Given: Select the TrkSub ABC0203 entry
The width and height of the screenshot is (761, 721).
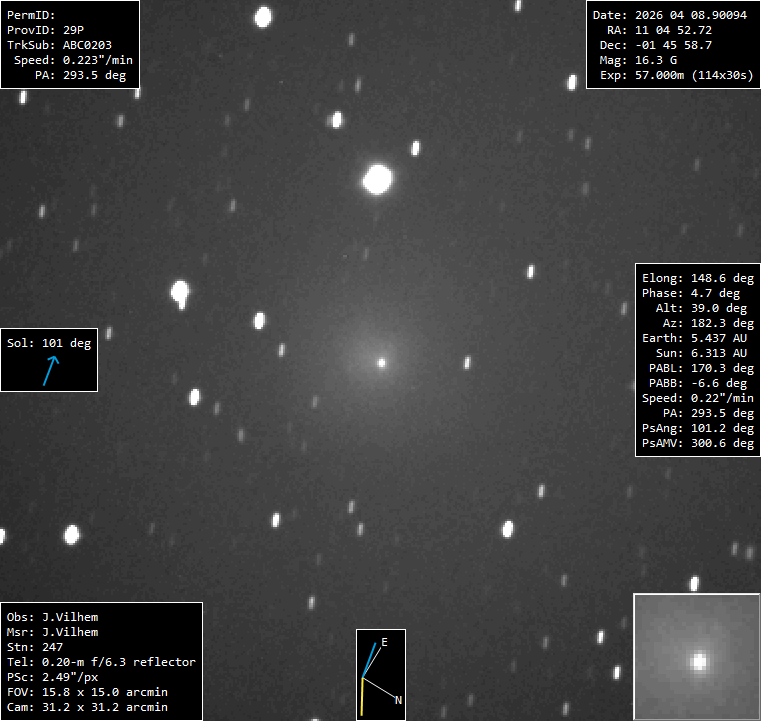Looking at the screenshot, I should 60,45.
